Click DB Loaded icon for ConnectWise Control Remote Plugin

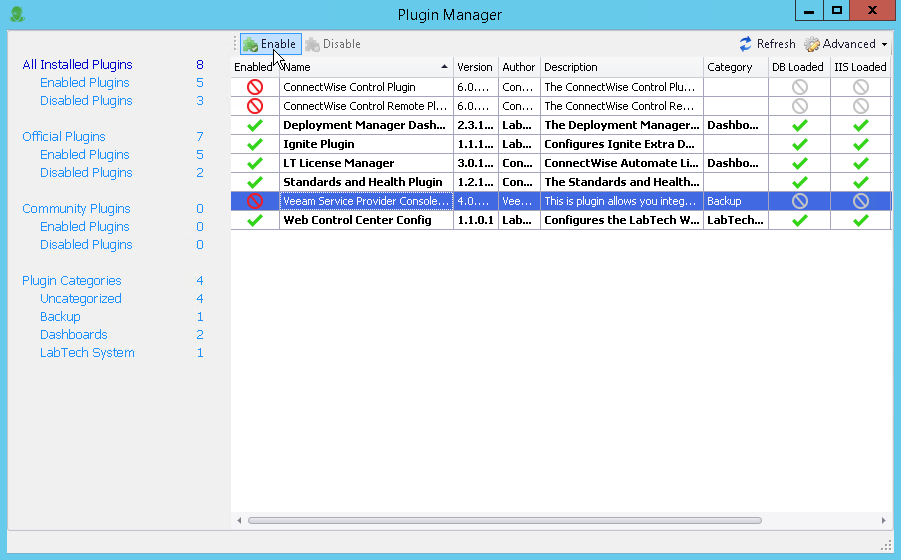(x=800, y=106)
